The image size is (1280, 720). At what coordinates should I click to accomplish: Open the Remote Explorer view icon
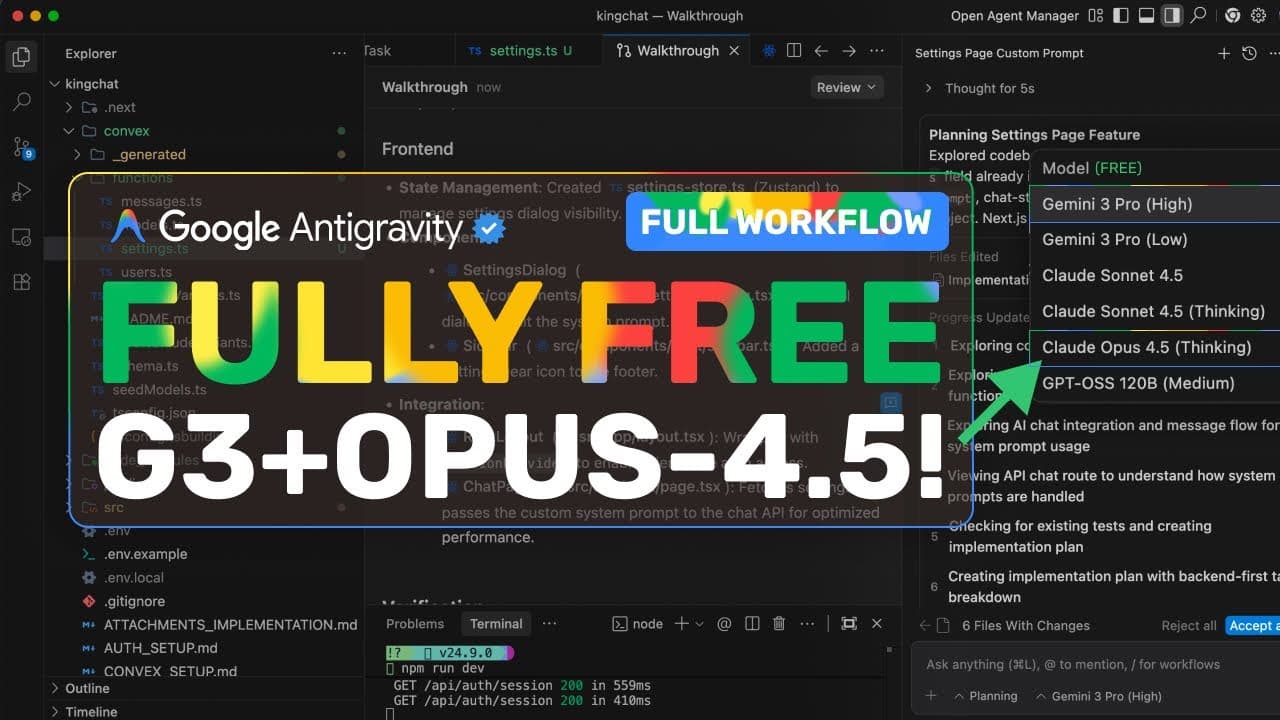[x=21, y=237]
